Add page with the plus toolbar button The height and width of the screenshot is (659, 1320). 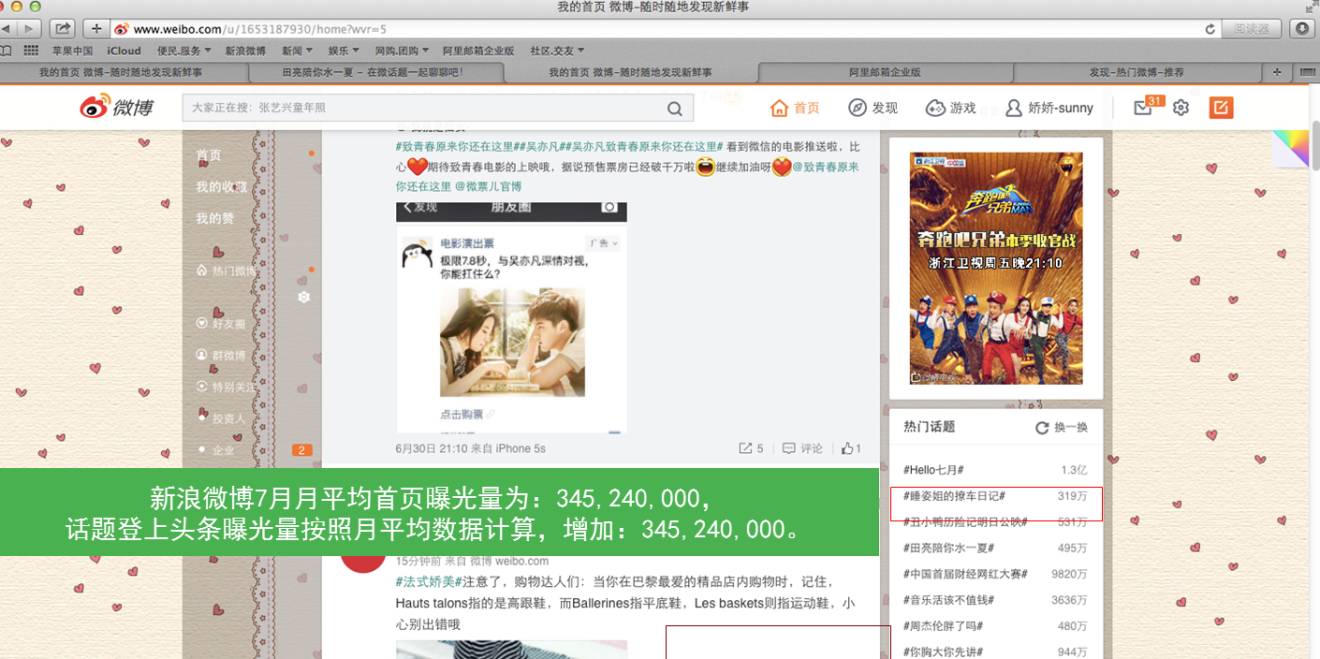tap(96, 29)
